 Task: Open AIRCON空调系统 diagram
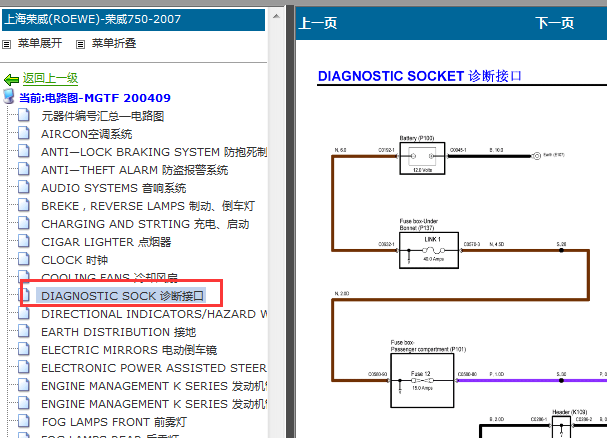87,134
